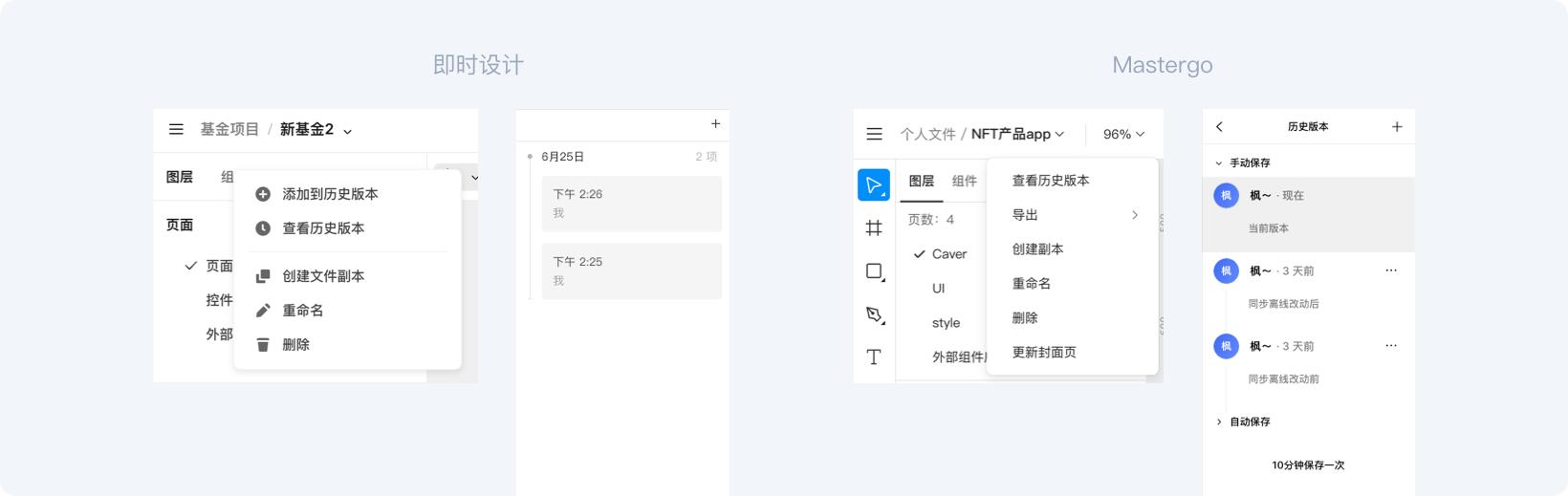Viewport: 1568px width, 496px height.
Task: Open the hamburger menu beside 个人文件
Action: (x=874, y=134)
